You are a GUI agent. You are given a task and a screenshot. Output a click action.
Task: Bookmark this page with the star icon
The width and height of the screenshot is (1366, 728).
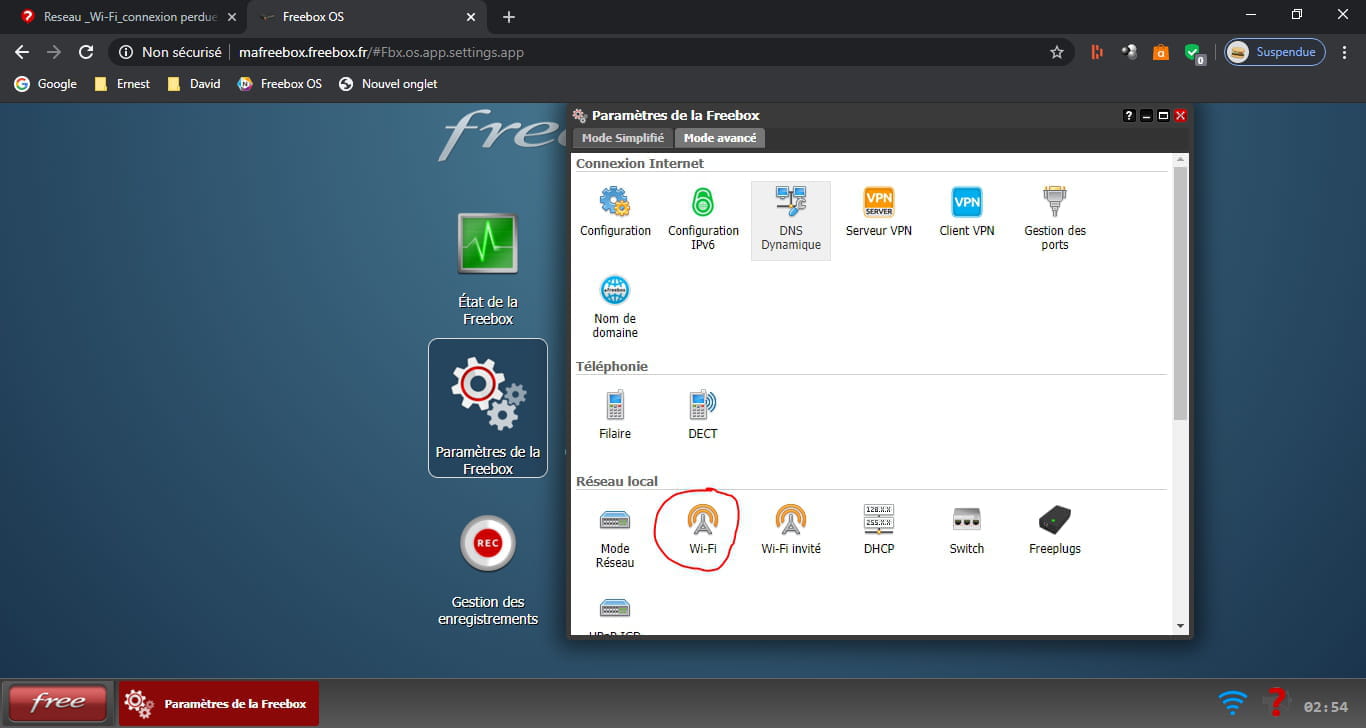point(1057,52)
